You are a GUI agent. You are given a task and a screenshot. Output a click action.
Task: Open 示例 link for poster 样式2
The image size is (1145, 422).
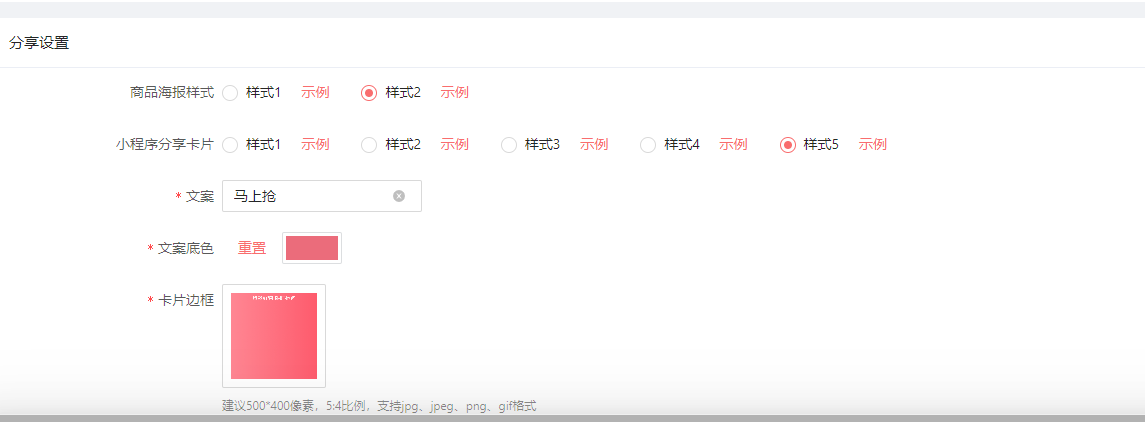click(454, 93)
